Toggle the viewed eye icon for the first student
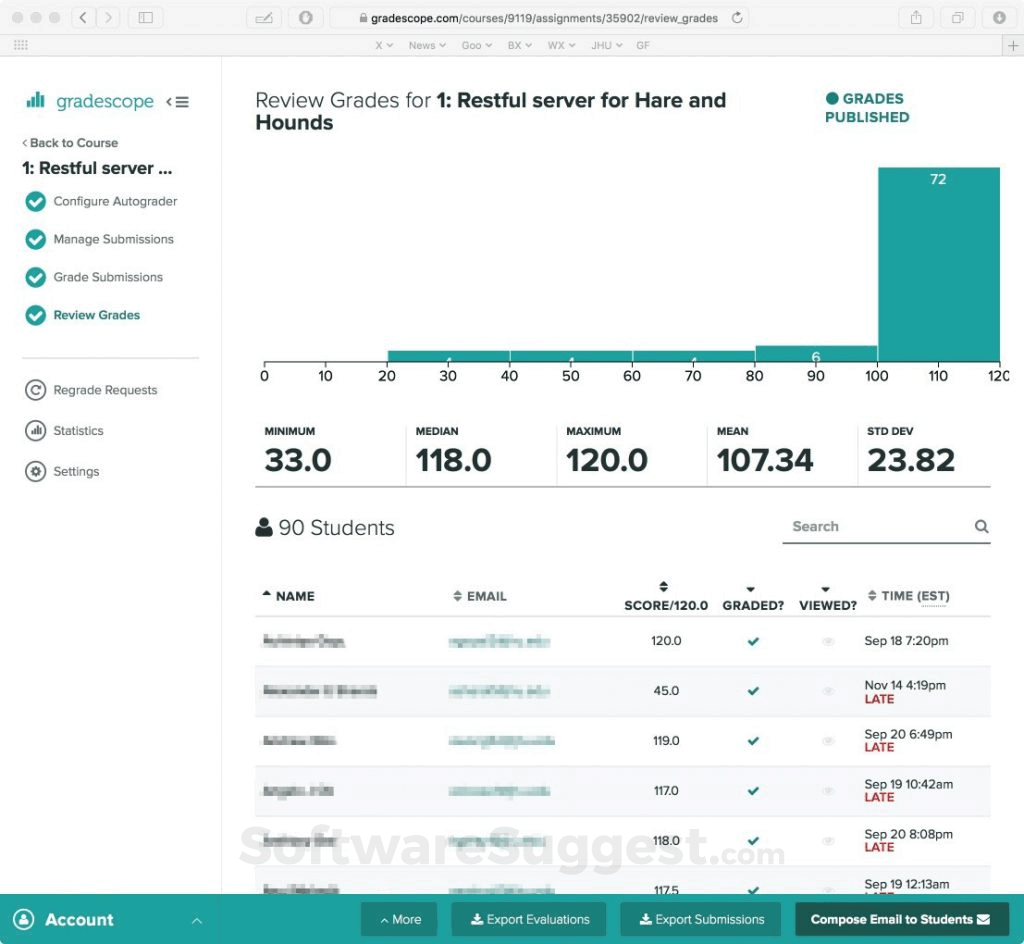The width and height of the screenshot is (1024, 944). point(828,641)
